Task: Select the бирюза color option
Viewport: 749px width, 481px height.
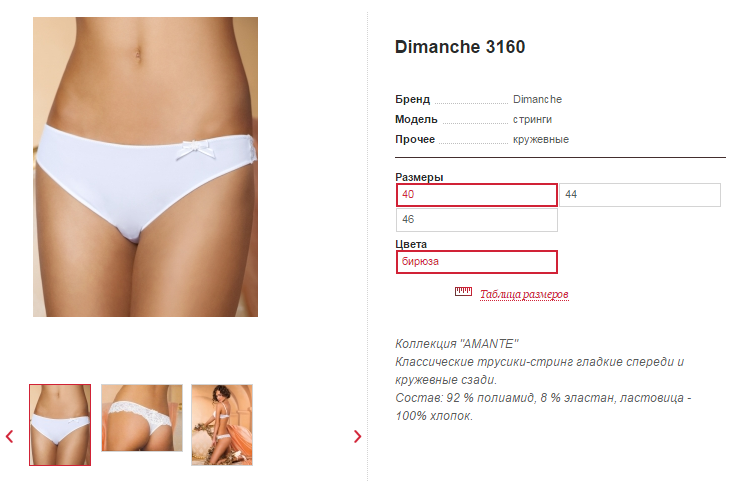Action: coord(477,262)
